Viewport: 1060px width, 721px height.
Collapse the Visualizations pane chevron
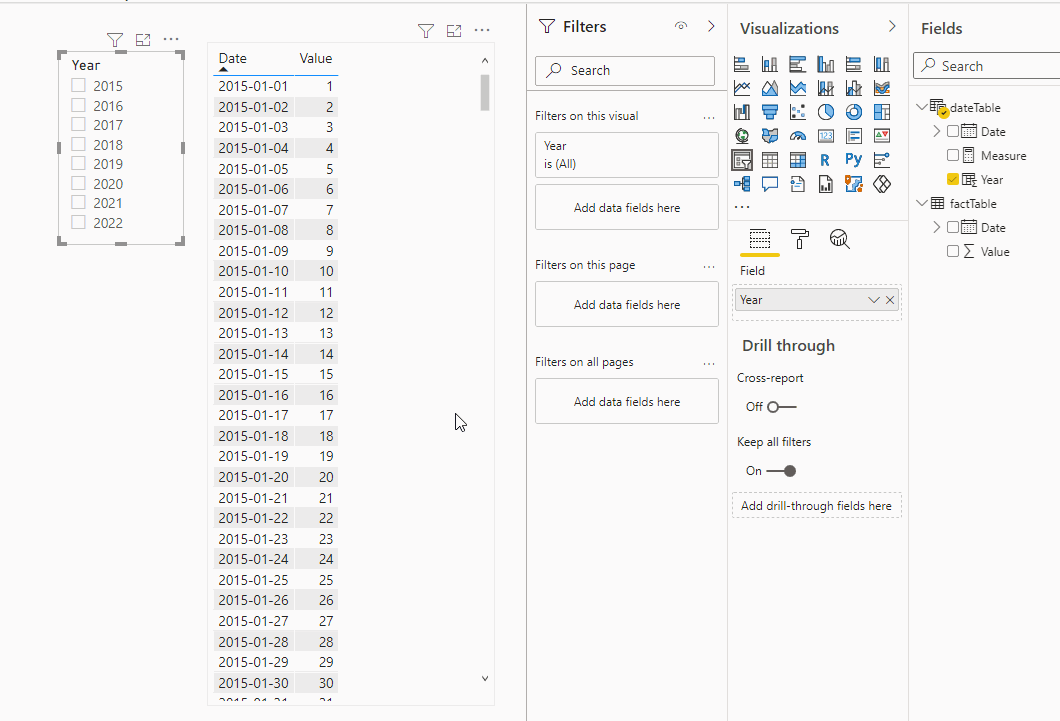(x=892, y=26)
